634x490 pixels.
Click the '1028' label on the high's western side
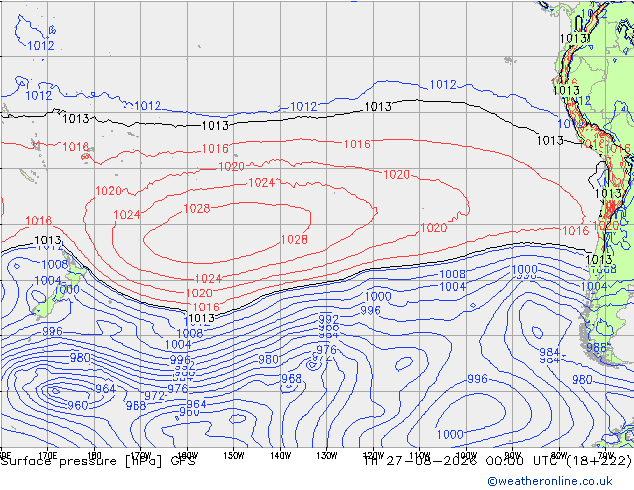(197, 209)
